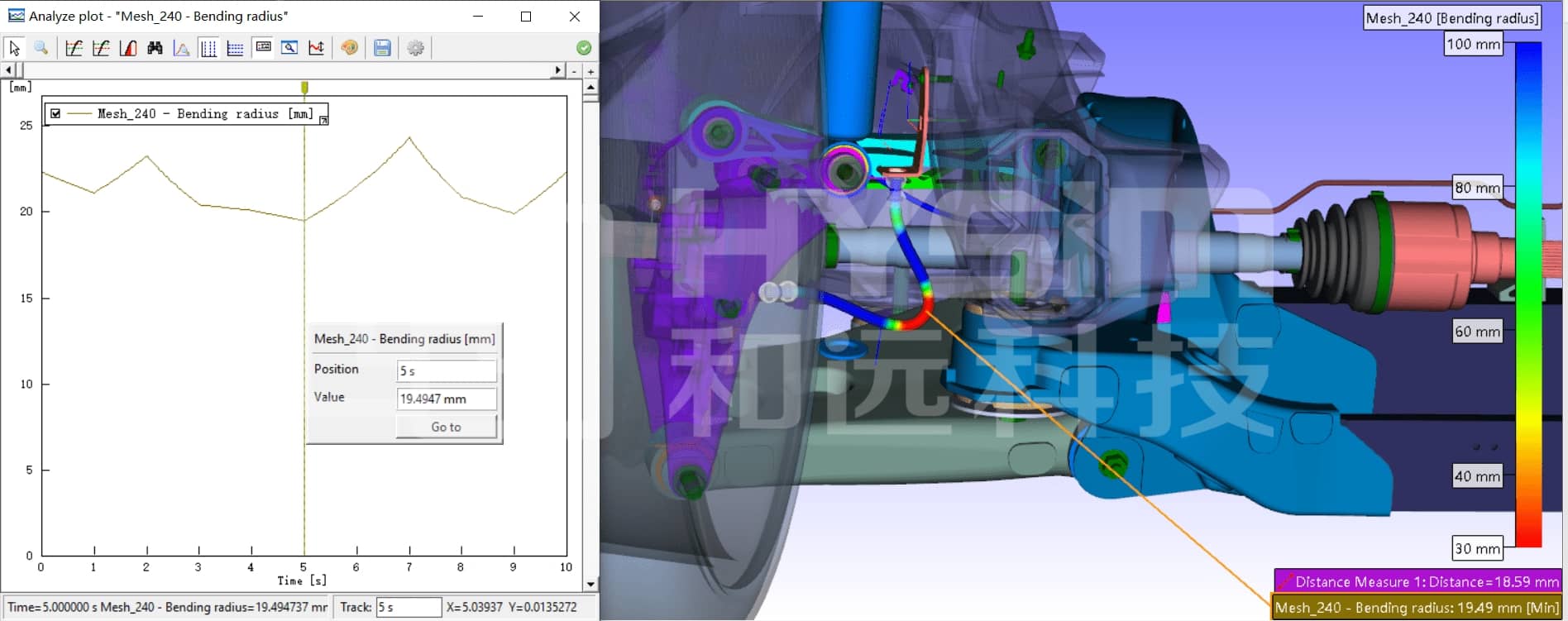Click the Track input field
Viewport: 1568px width, 621px height.
click(x=409, y=607)
